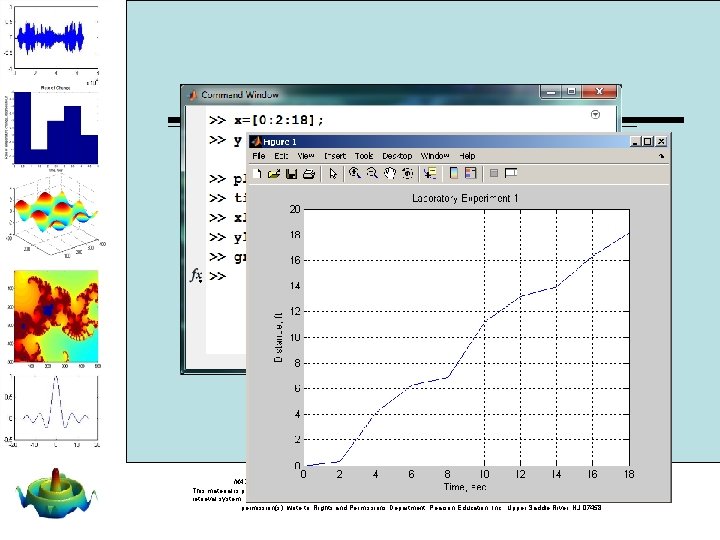Maximize the Command Window
Screen dimensions: 720x540
(x=571, y=92)
